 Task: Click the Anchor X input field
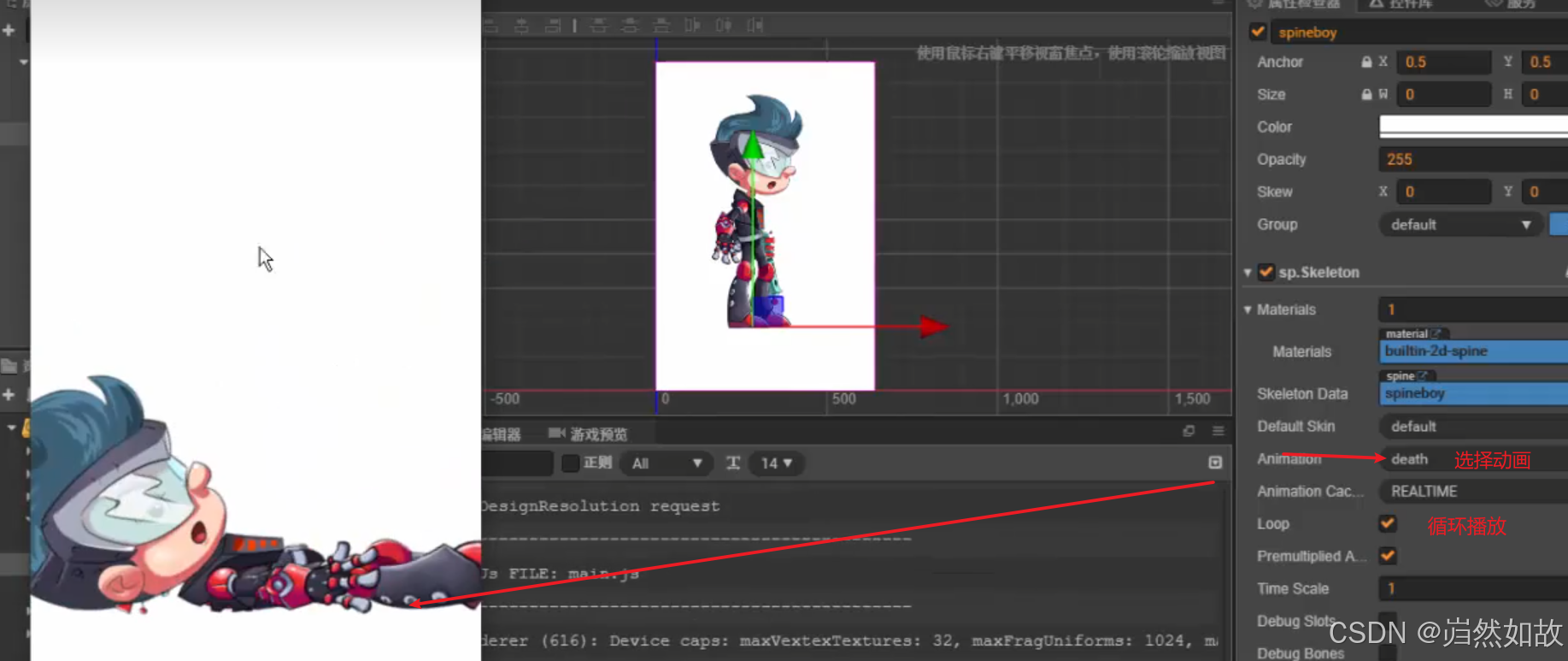1444,62
